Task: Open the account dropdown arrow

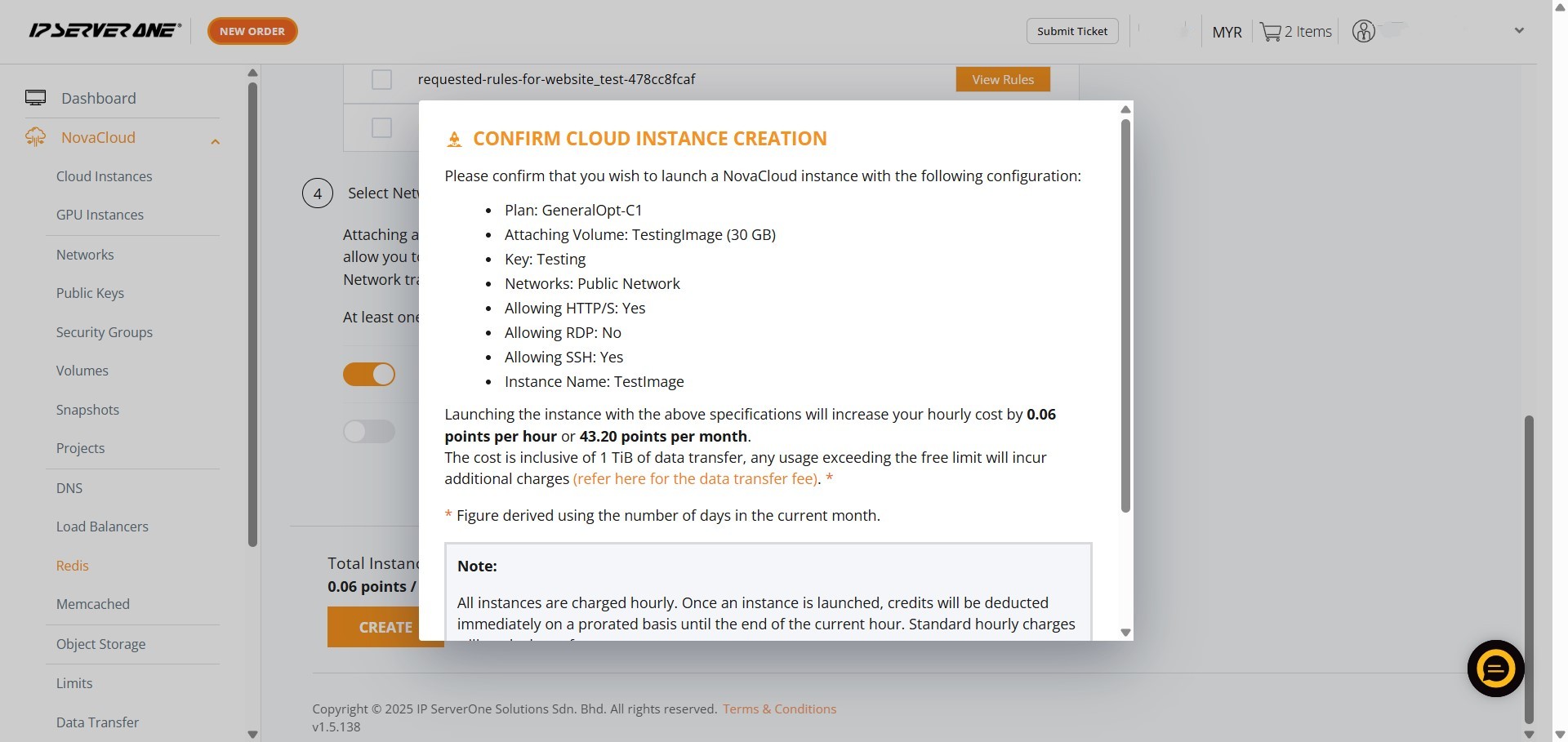Action: coord(1519,31)
